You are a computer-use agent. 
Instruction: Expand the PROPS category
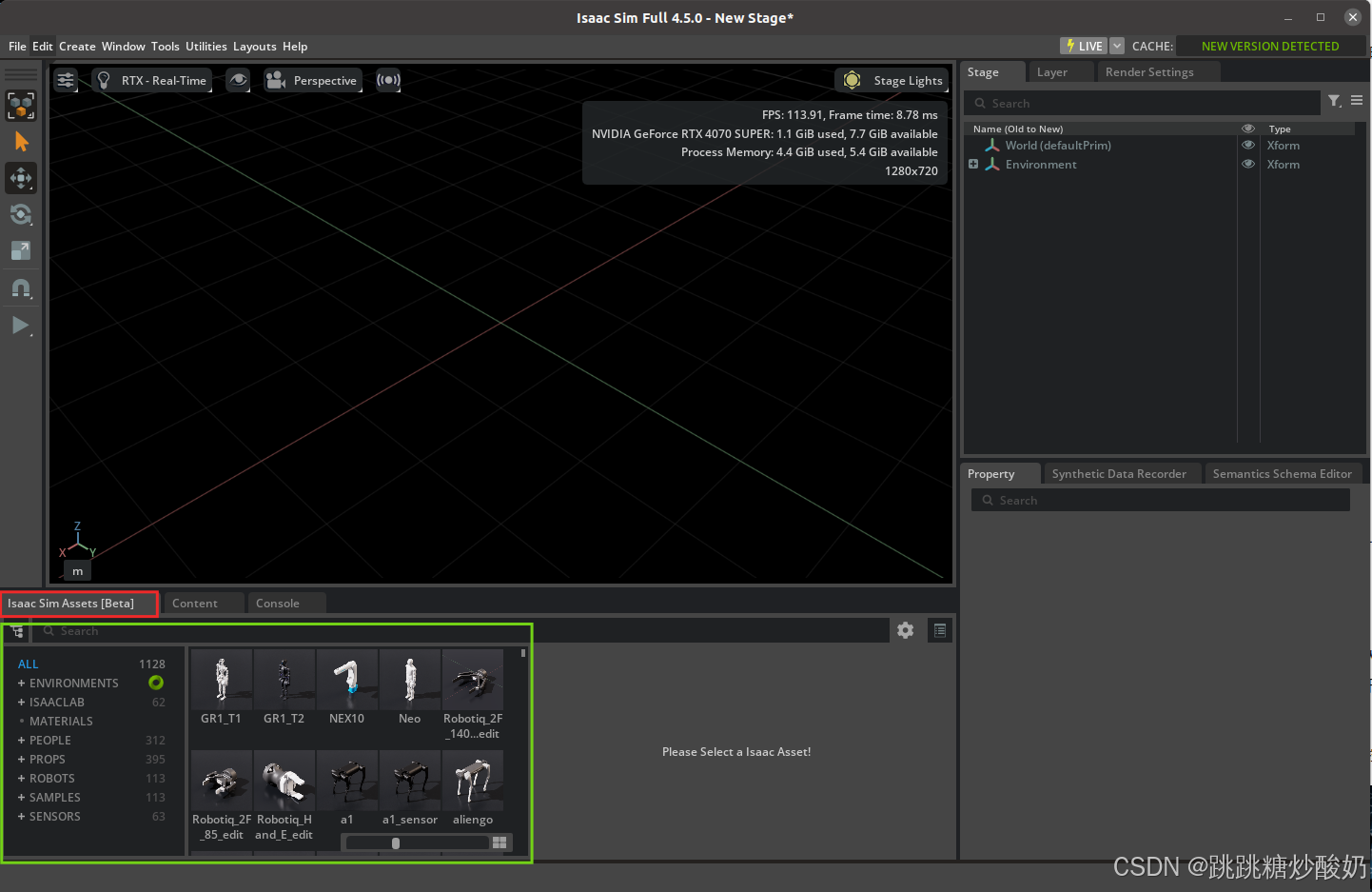(21, 760)
